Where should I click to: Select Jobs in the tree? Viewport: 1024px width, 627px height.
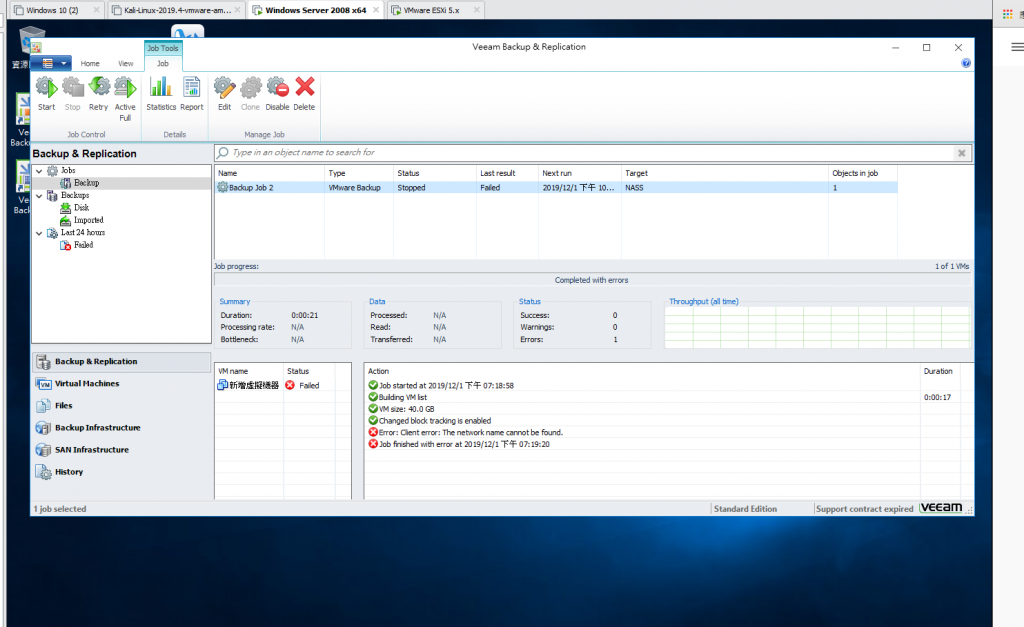(68, 170)
